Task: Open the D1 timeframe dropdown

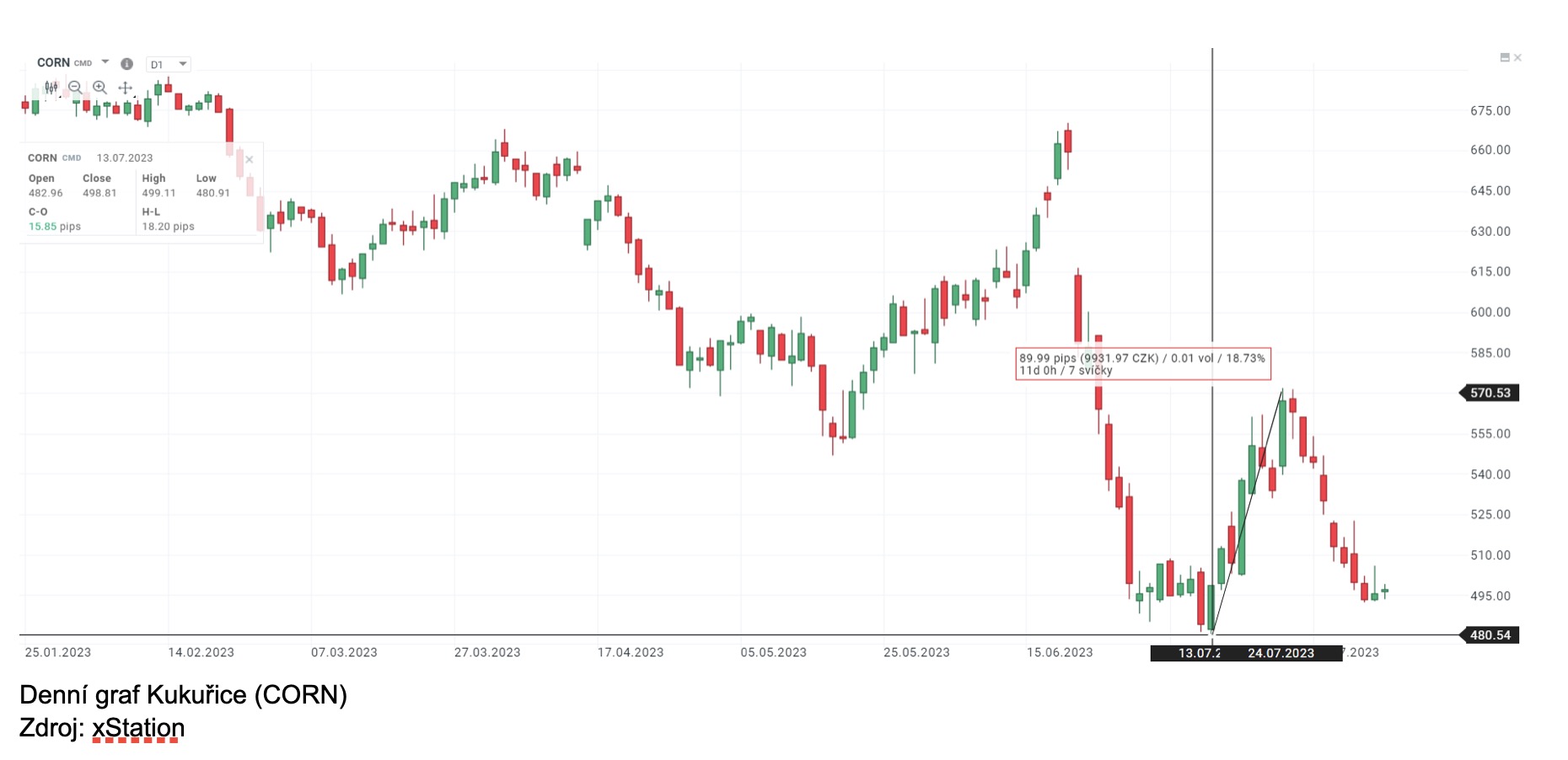Action: (168, 63)
